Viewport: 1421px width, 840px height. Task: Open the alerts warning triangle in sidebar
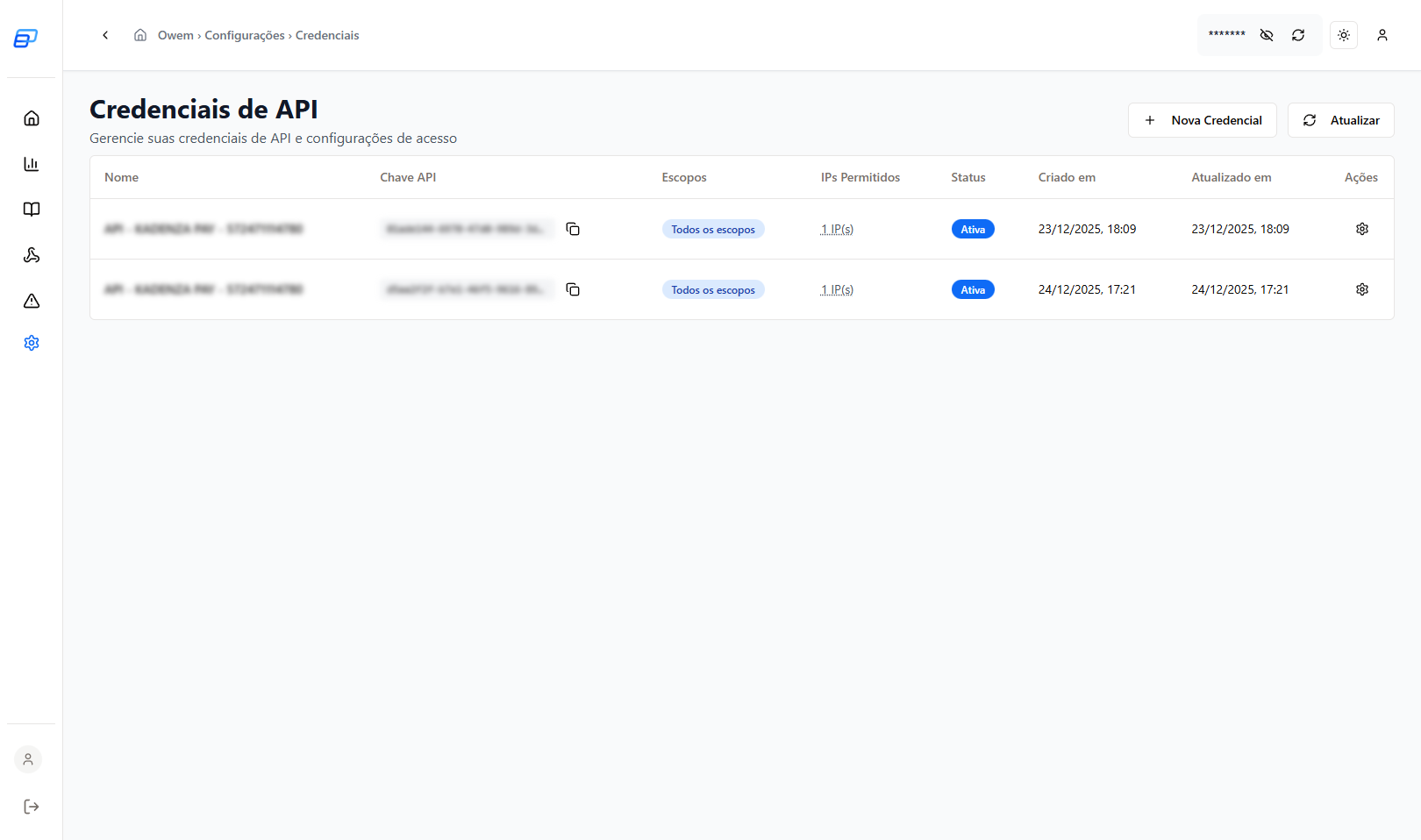[x=32, y=300]
